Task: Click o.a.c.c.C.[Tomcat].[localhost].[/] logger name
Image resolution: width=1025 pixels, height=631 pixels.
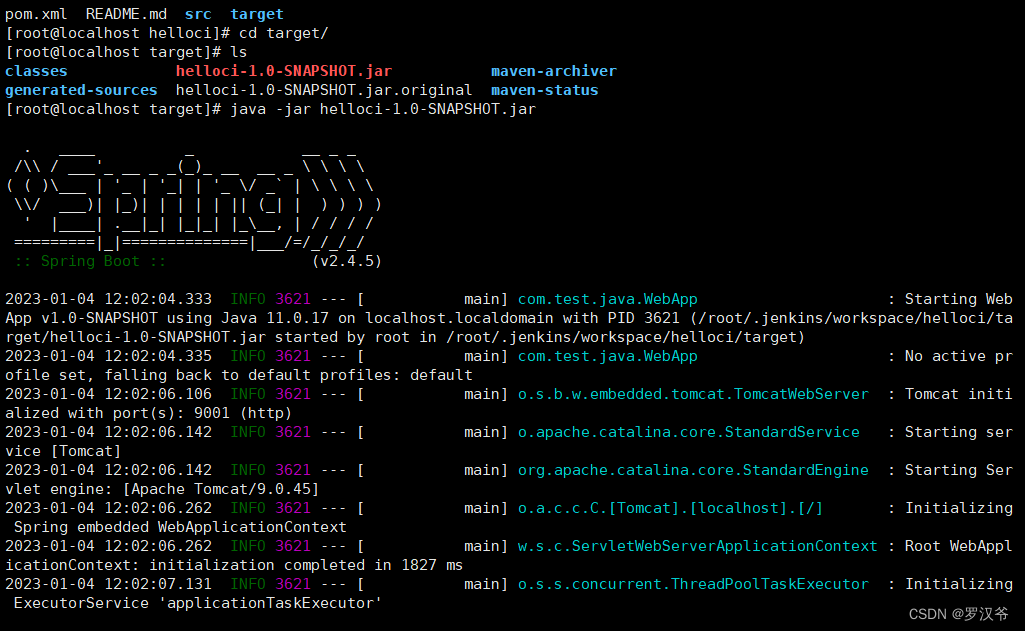Action: (x=670, y=507)
